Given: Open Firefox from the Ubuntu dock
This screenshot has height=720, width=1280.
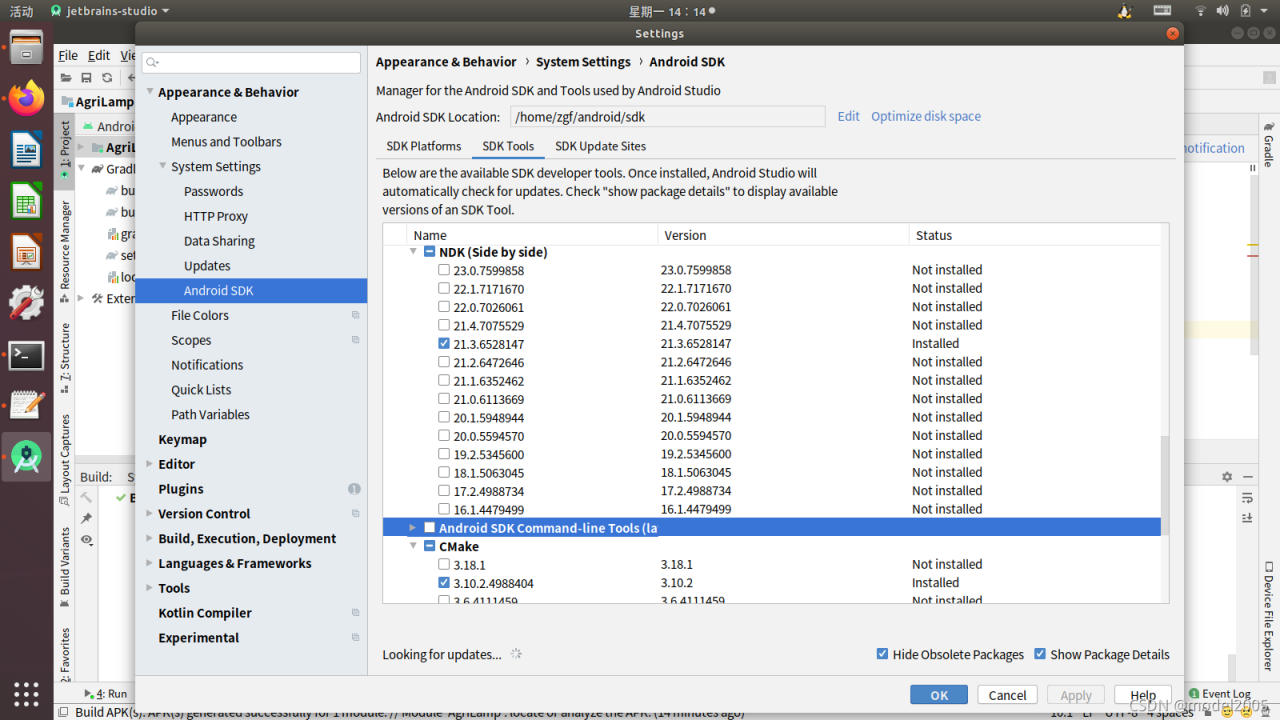Looking at the screenshot, I should point(27,98).
